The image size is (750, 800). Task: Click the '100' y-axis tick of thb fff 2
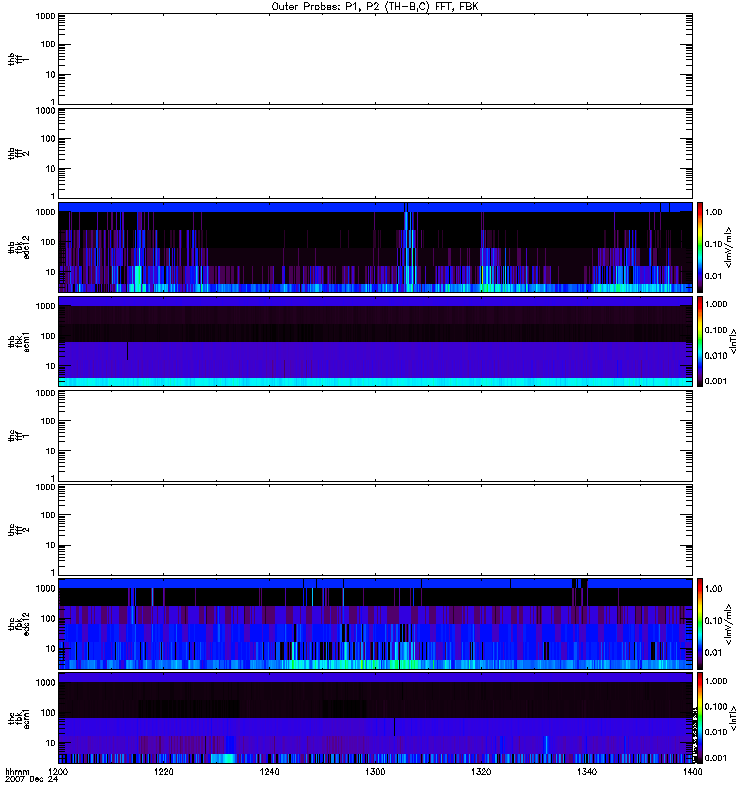(x=48, y=139)
